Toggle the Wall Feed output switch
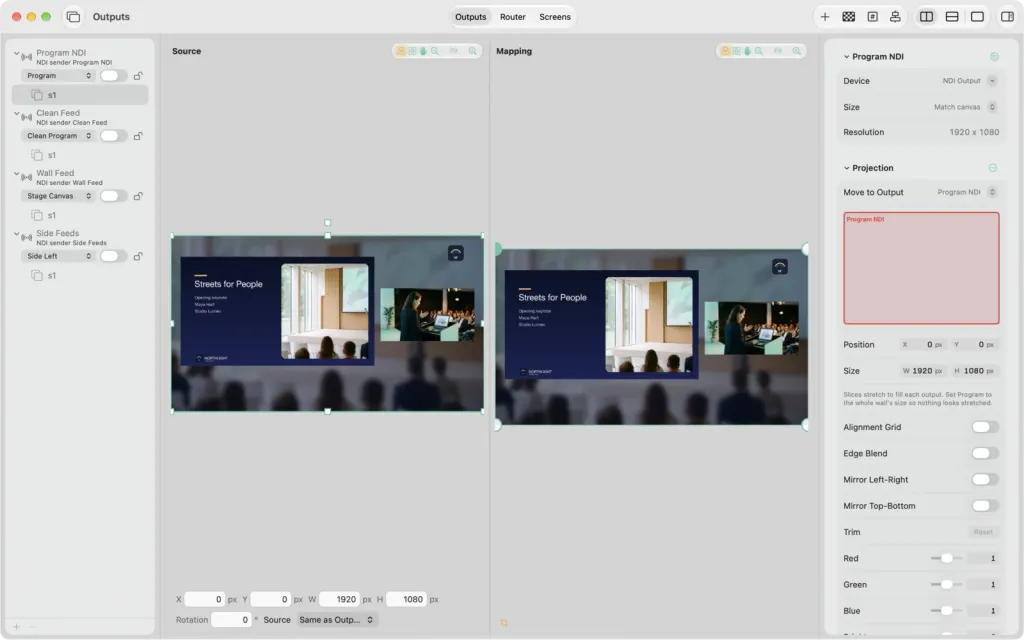This screenshot has width=1024, height=640. tap(113, 196)
